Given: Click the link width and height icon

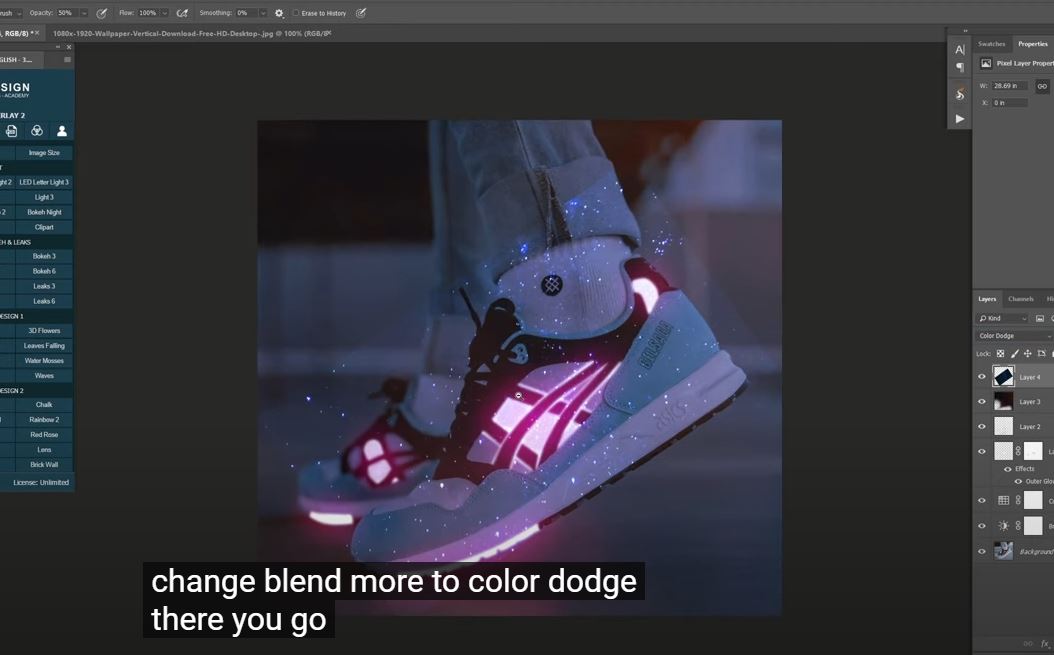Looking at the screenshot, I should [x=1042, y=86].
